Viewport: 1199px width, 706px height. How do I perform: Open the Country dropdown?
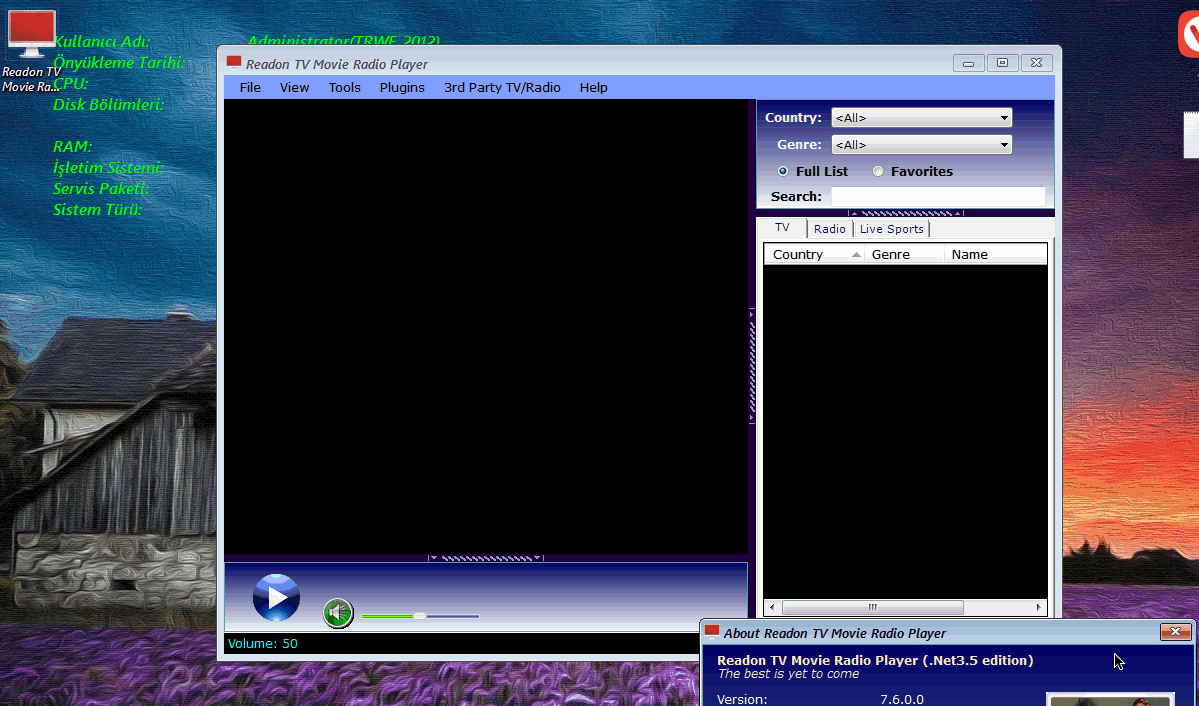click(x=921, y=118)
